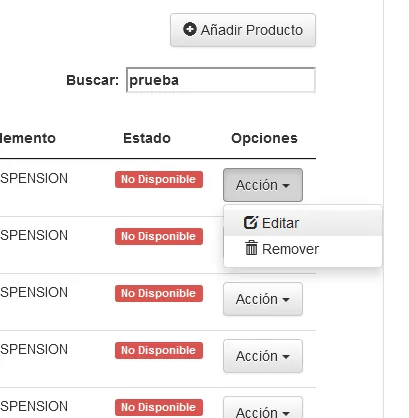Click the Añadir Producto button
The width and height of the screenshot is (409, 418).
coord(243,30)
